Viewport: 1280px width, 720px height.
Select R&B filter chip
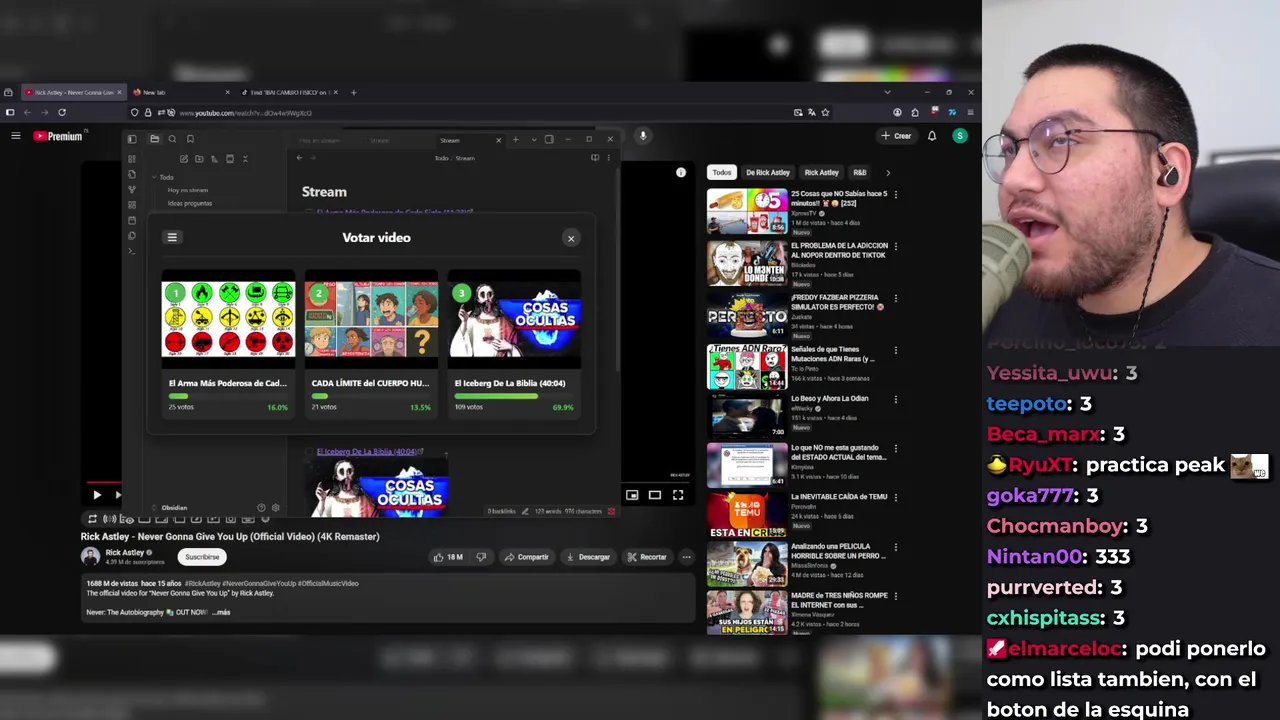tap(860, 172)
